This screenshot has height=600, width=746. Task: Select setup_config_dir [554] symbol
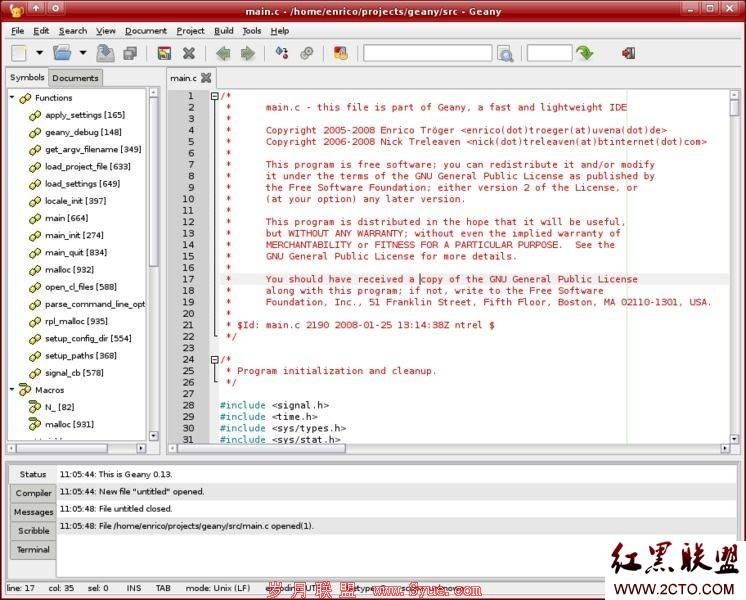[88, 338]
